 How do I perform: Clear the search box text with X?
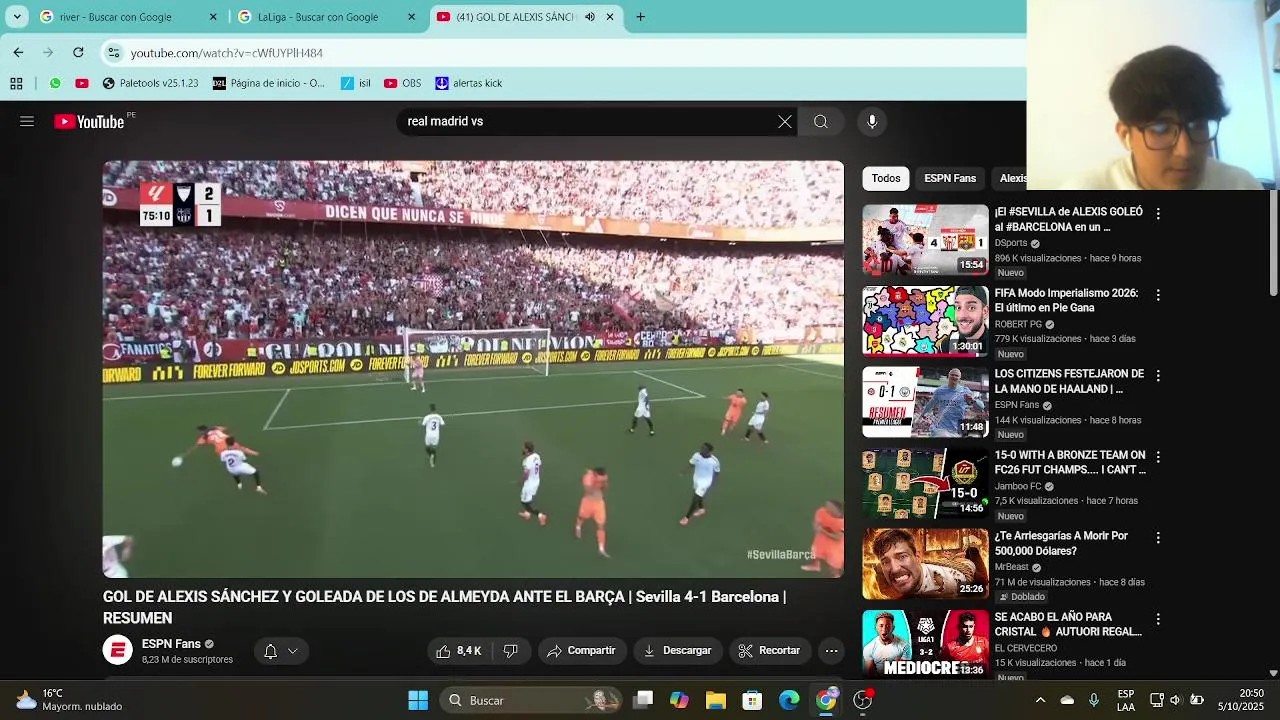[785, 122]
